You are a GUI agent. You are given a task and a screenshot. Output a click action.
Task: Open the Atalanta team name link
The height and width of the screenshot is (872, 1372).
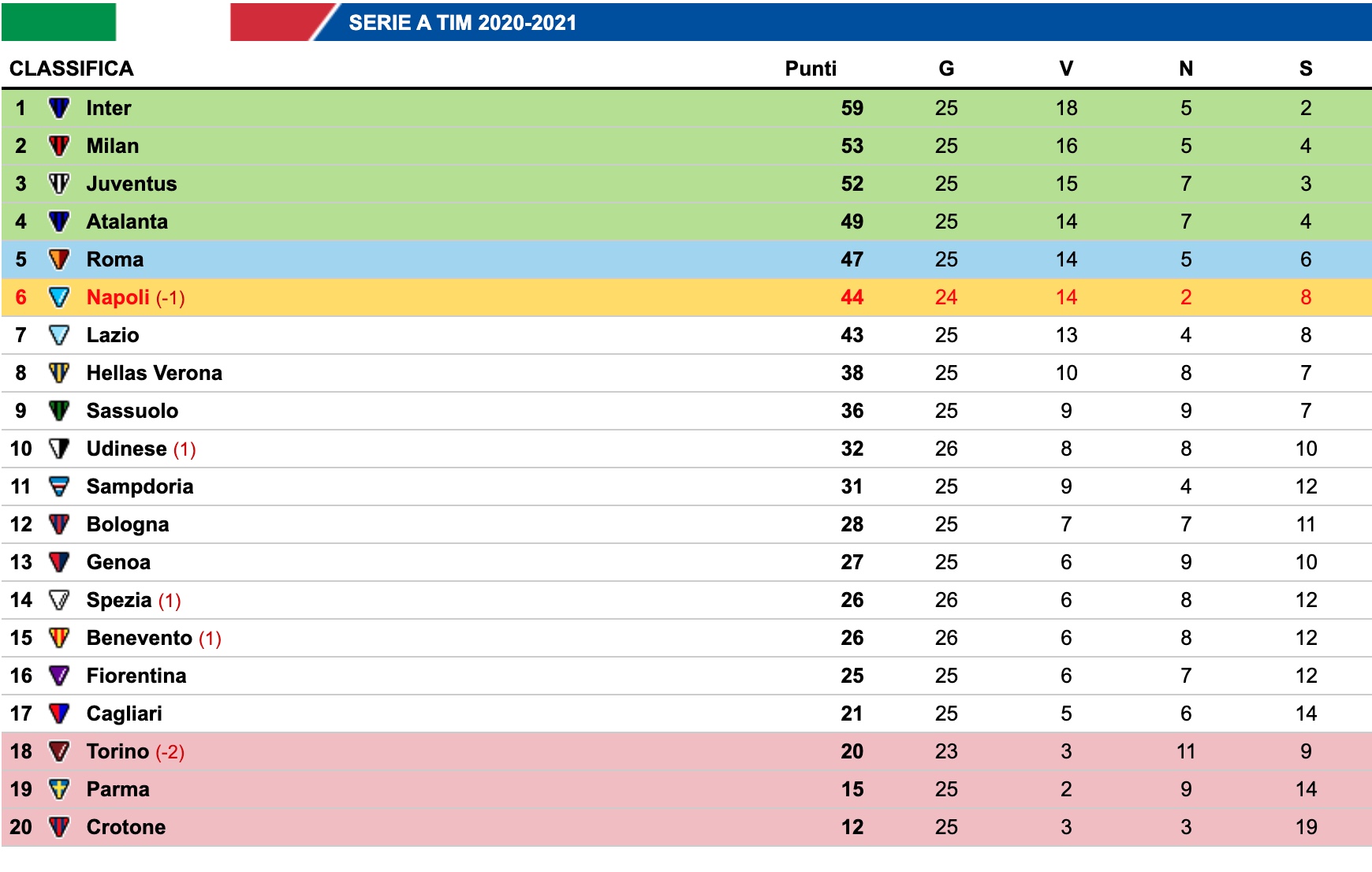127,222
